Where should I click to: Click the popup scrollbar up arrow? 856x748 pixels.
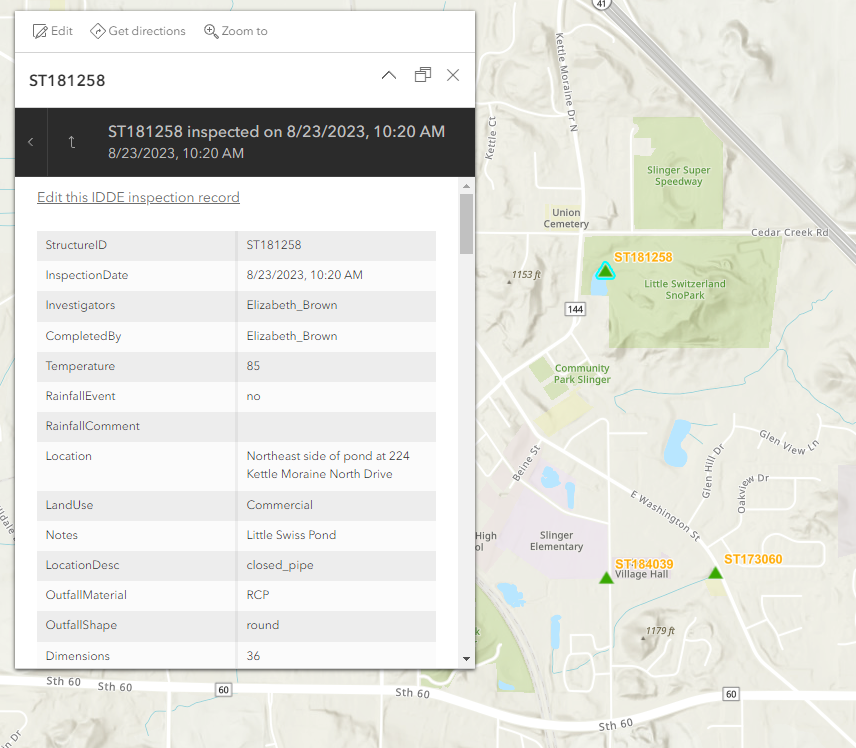466,186
